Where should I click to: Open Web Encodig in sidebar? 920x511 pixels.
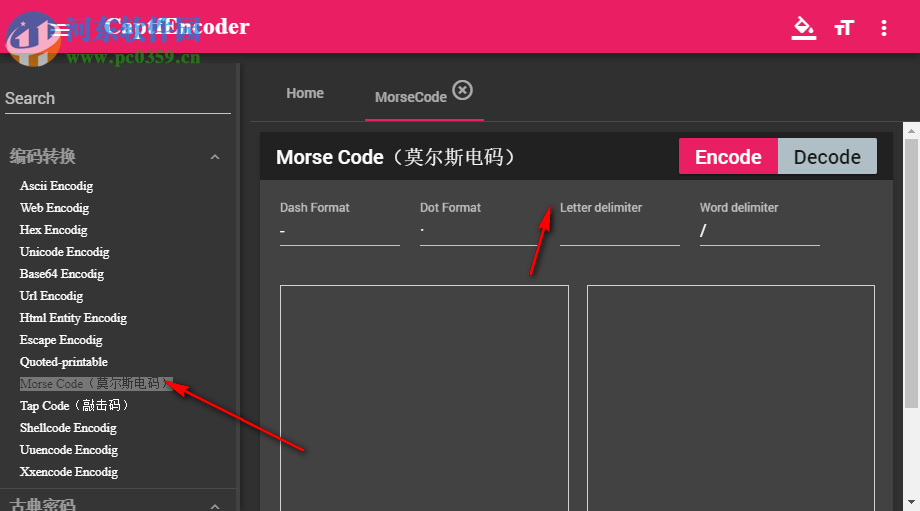(55, 208)
